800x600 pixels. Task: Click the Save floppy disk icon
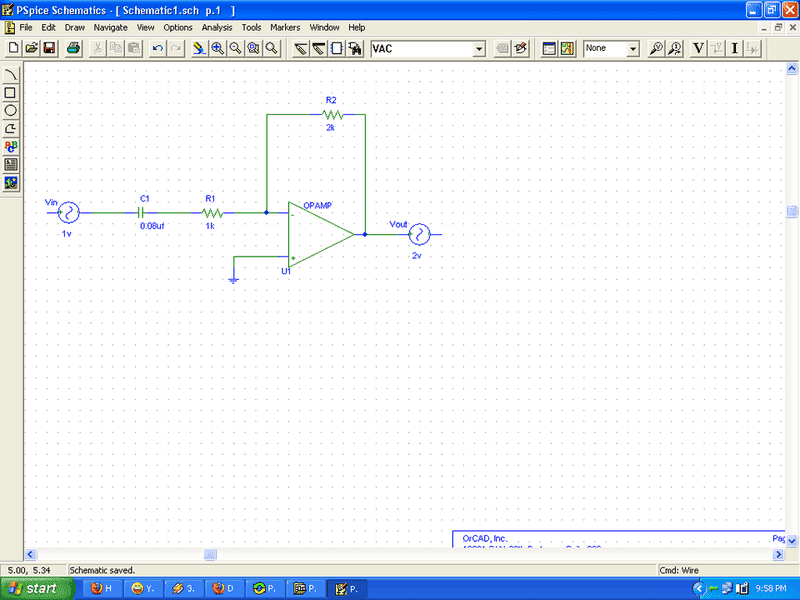[x=49, y=48]
